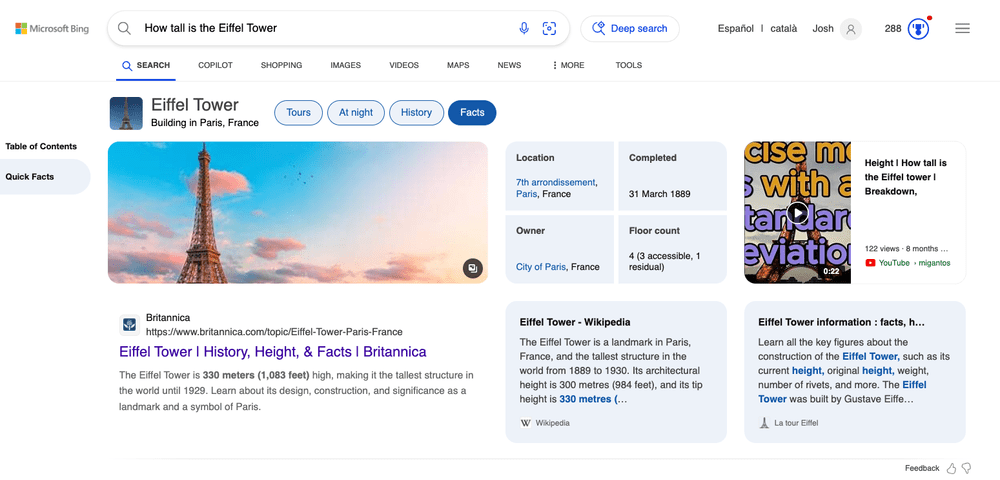This screenshot has height=480, width=1000.
Task: Click the La tour Eiffel source label
Action: pos(796,423)
